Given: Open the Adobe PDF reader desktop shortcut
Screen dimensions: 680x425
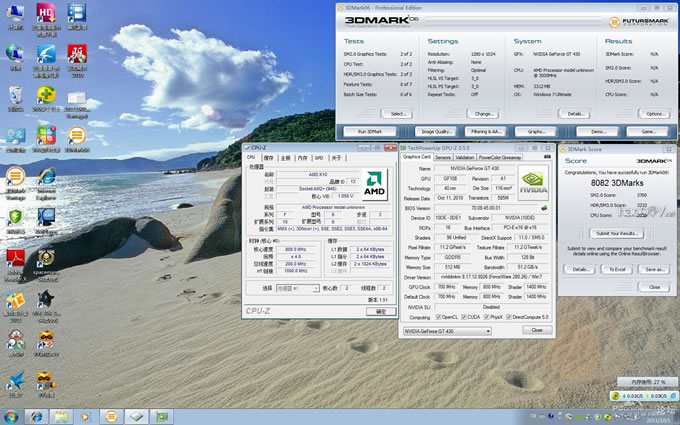Looking at the screenshot, I should [15, 260].
